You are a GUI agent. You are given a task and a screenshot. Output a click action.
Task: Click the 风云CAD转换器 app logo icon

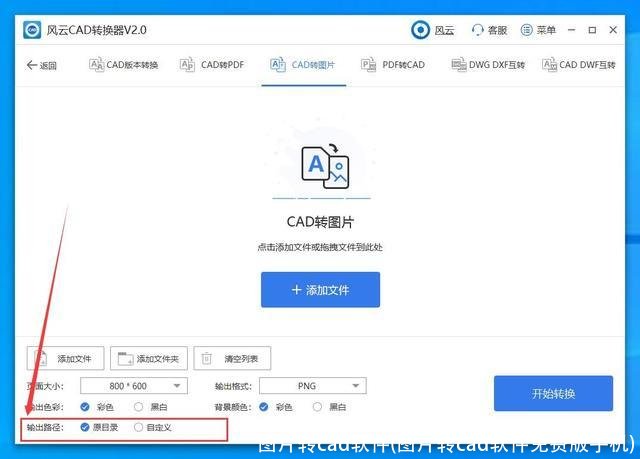pyautogui.click(x=32, y=30)
